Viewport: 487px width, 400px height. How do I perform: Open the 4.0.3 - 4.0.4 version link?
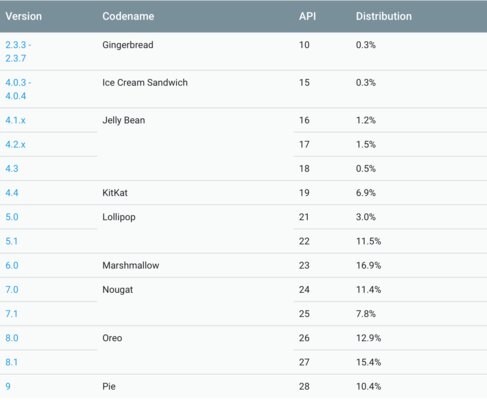coord(18,89)
